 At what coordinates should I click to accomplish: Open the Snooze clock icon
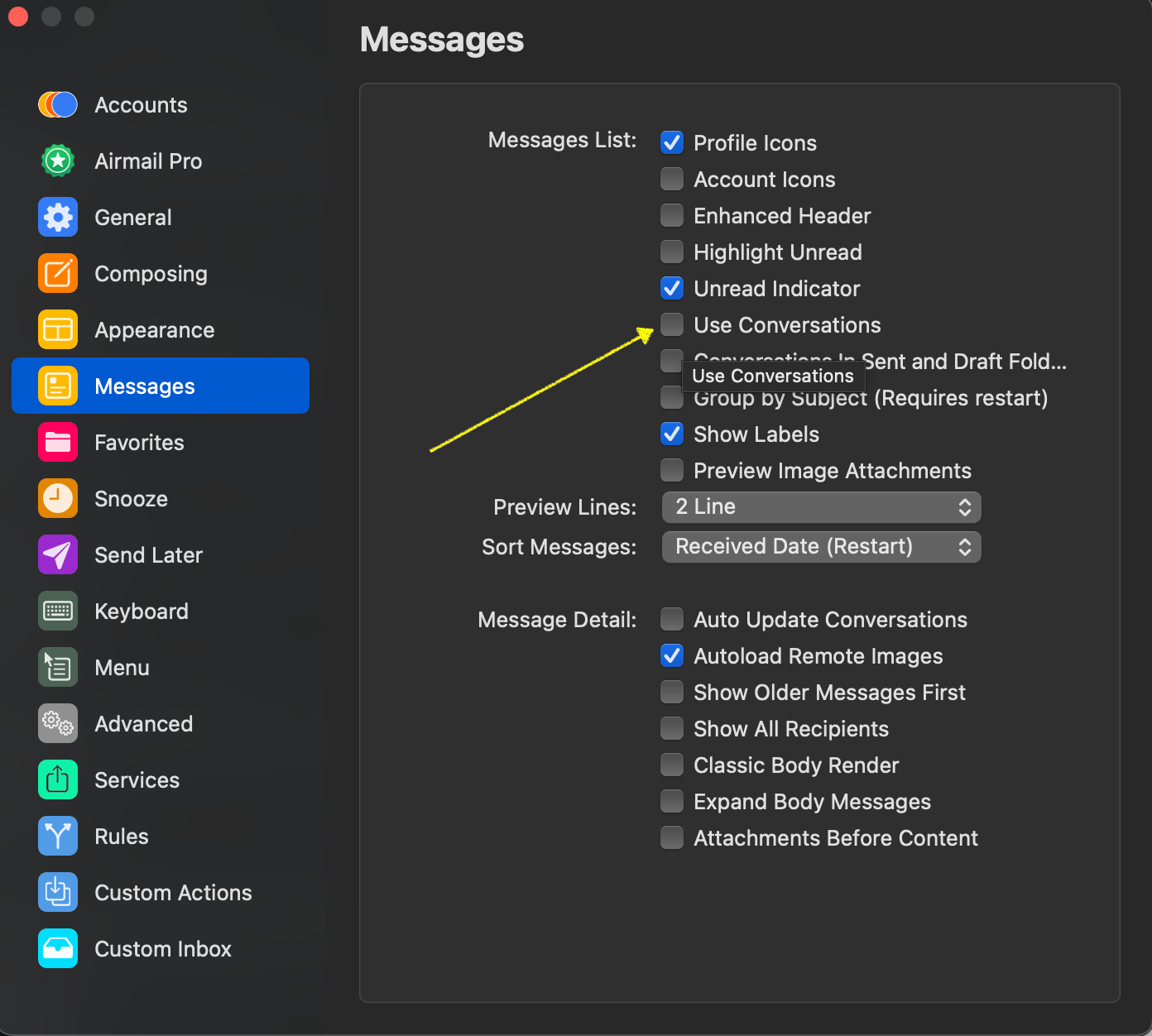[x=58, y=499]
